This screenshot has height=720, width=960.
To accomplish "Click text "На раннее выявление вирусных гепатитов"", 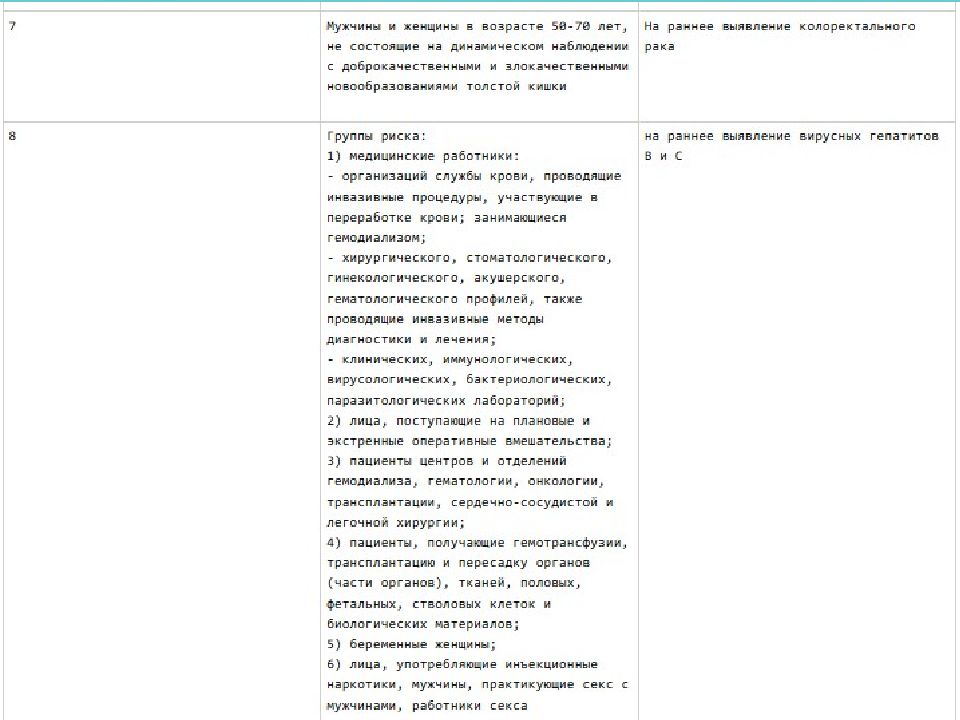I will [x=791, y=135].
